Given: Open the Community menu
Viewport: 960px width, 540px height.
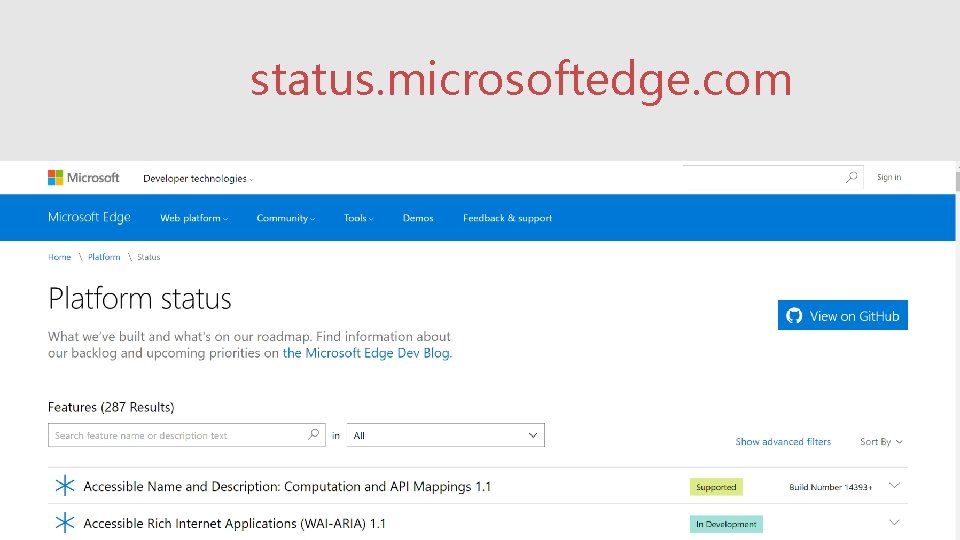Looking at the screenshot, I should pos(285,218).
